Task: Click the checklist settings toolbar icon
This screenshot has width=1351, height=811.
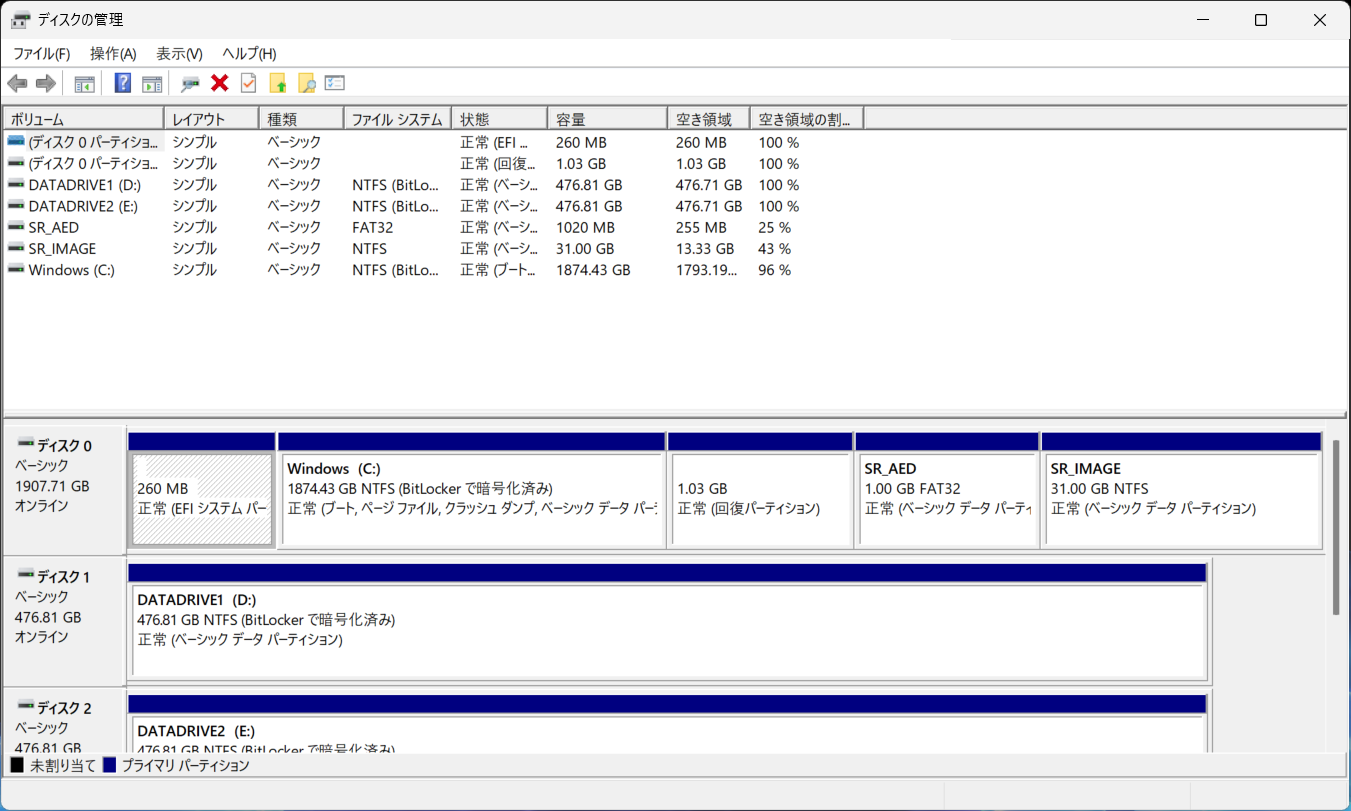Action: pyautogui.click(x=335, y=83)
